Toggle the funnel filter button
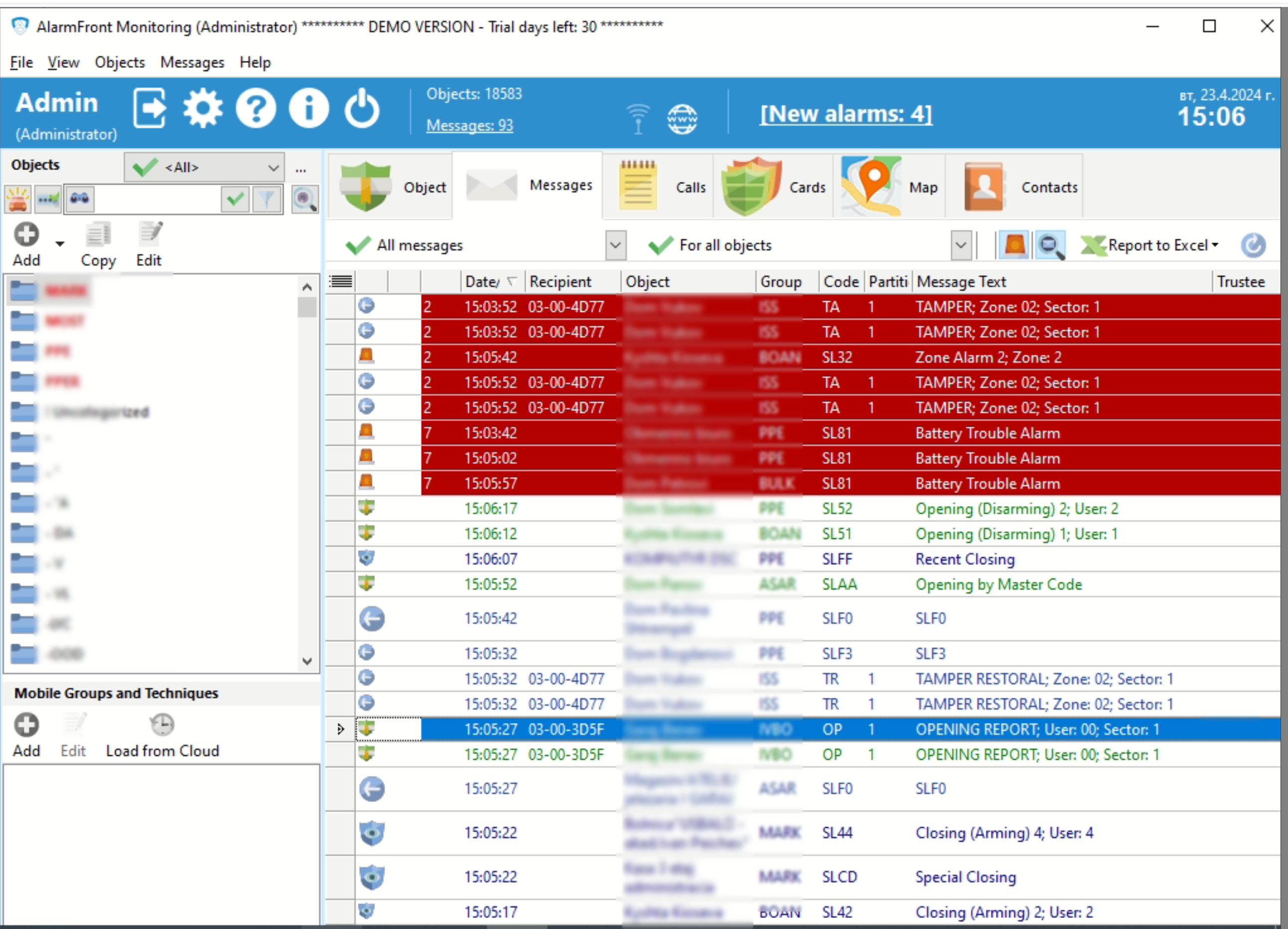This screenshot has height=929, width=1288. click(x=266, y=199)
